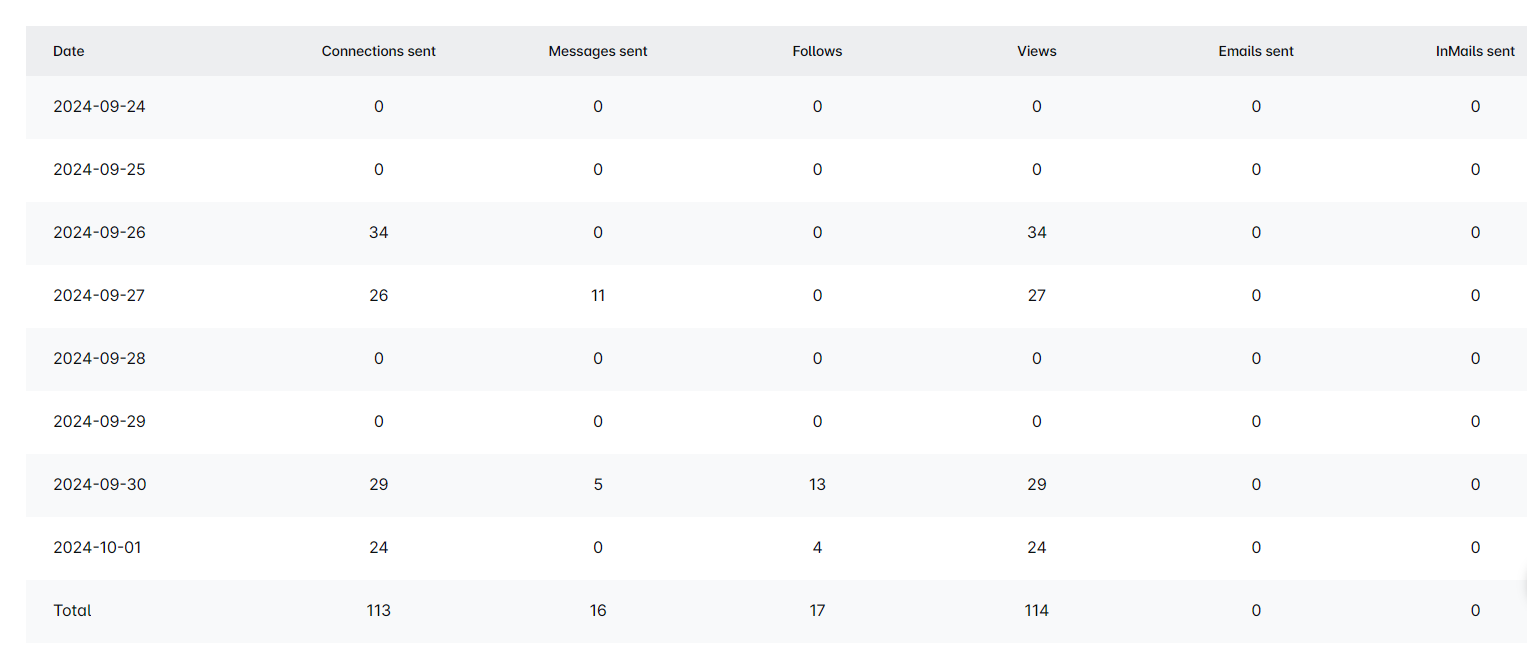Click the 2024-09-27 date cell
1527x650 pixels.
point(99,295)
